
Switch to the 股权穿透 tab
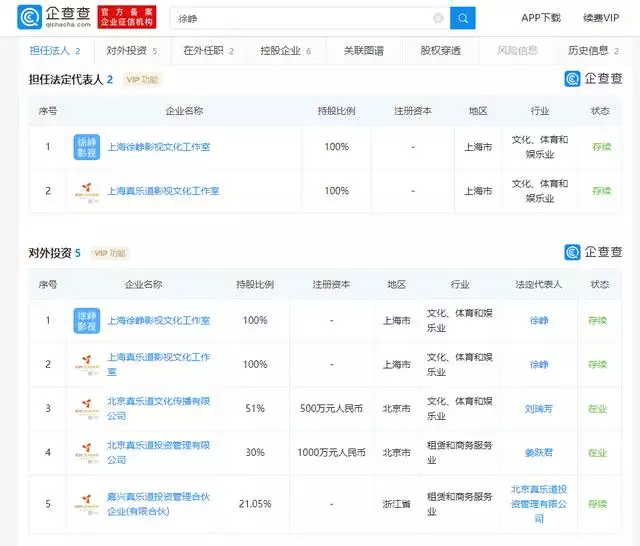(440, 51)
